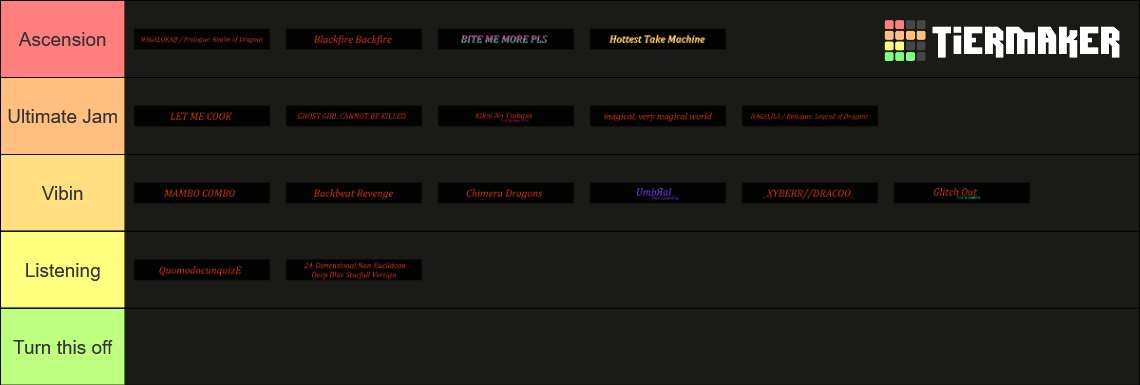The height and width of the screenshot is (385, 1140).
Task: Select the LET ME COOK tile
Action: (x=201, y=116)
